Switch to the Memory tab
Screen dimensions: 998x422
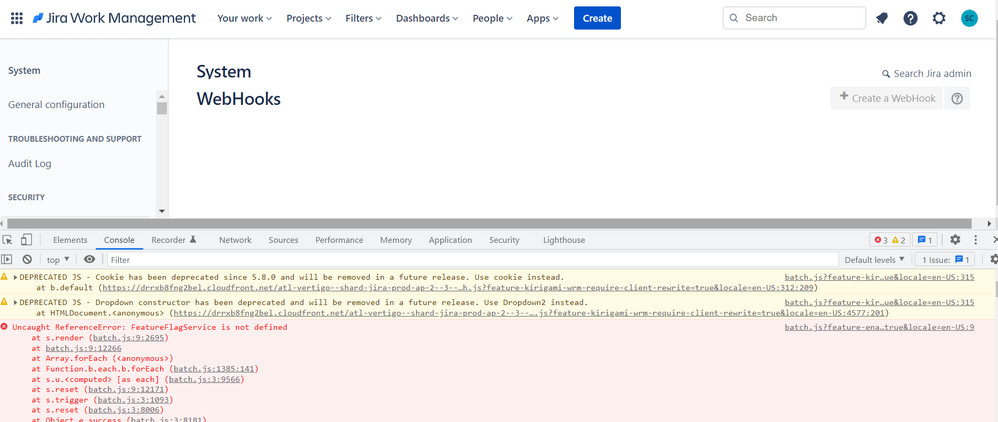pos(396,240)
